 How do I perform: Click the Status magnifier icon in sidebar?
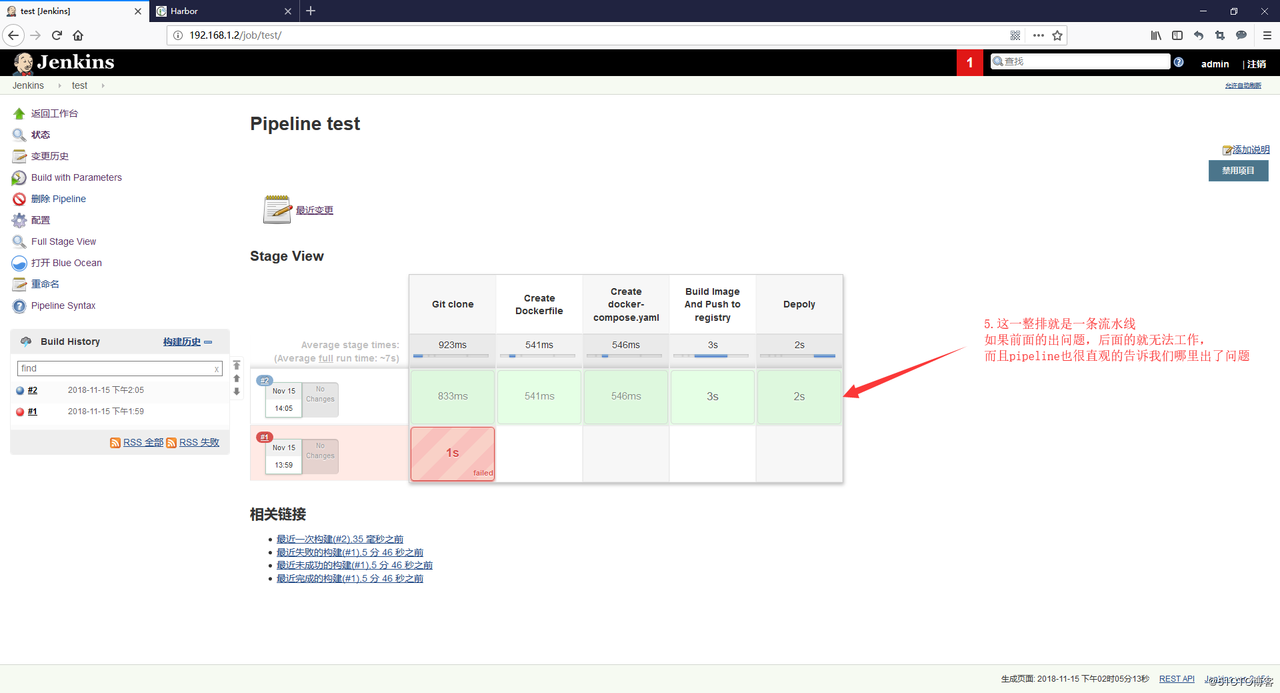coord(19,135)
